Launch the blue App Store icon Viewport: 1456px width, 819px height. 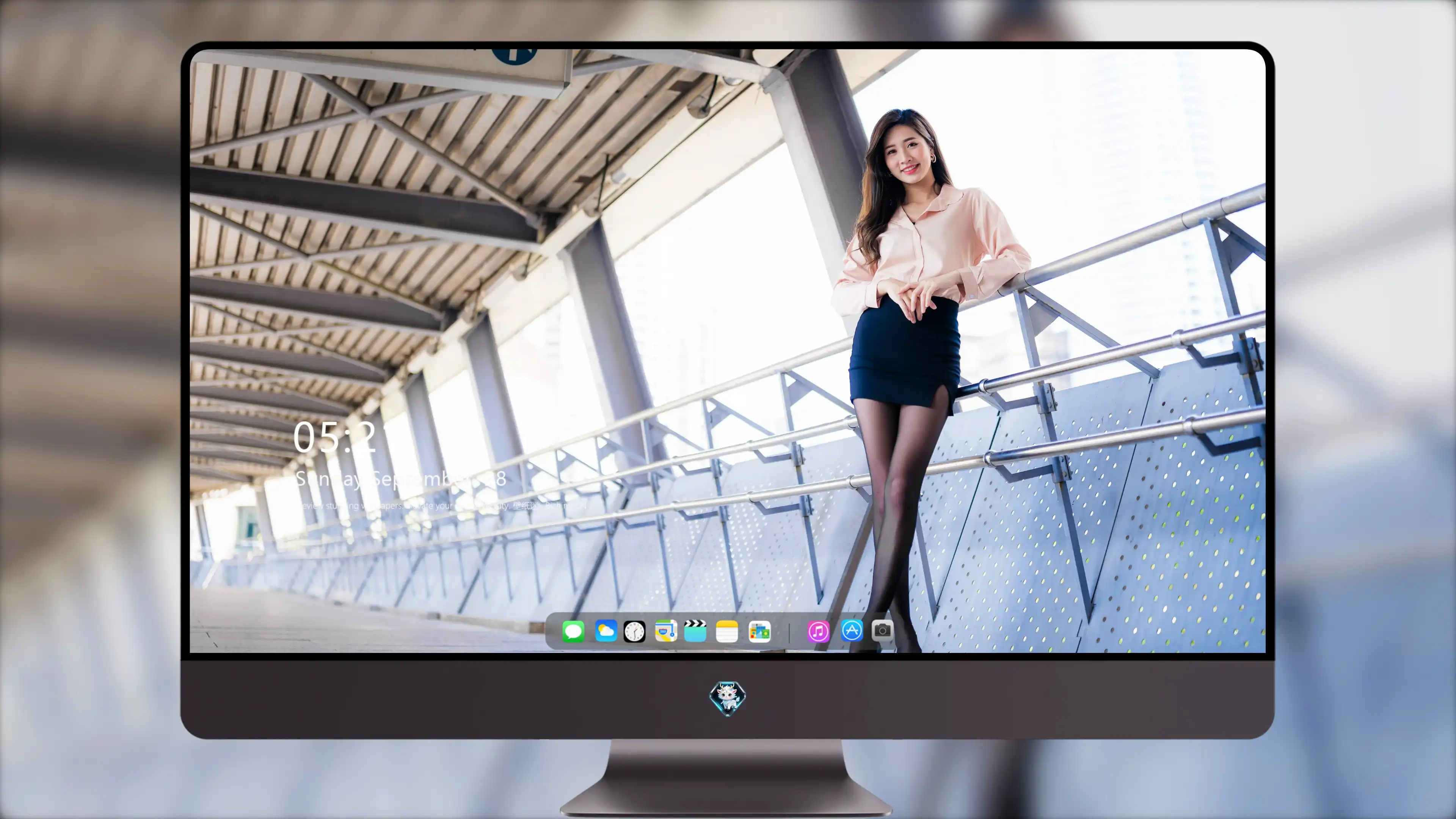[852, 630]
